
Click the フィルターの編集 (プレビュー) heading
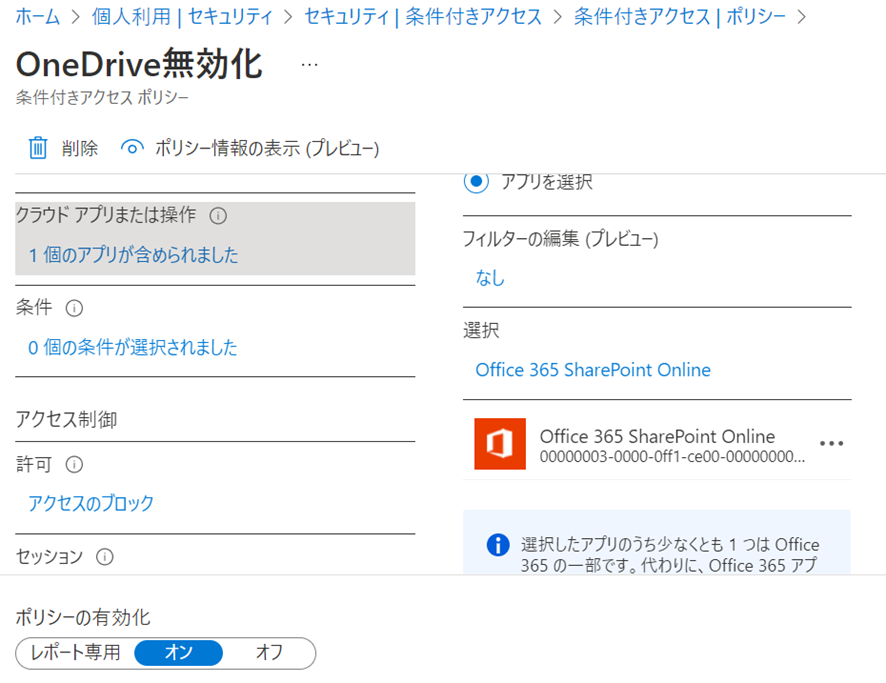coord(561,239)
